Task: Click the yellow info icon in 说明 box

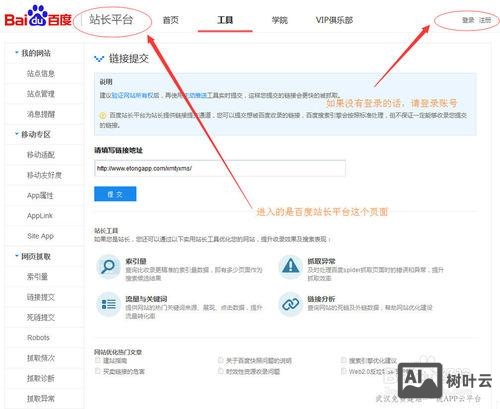Action: (x=103, y=116)
